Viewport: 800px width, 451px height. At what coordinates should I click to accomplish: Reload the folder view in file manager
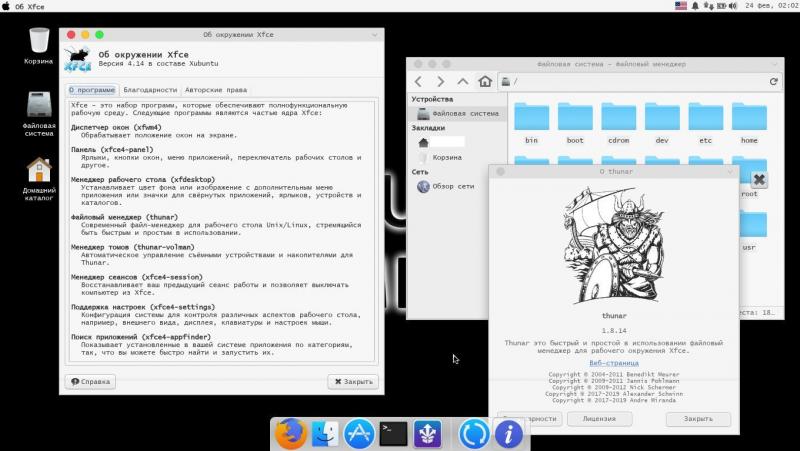pyautogui.click(x=773, y=81)
